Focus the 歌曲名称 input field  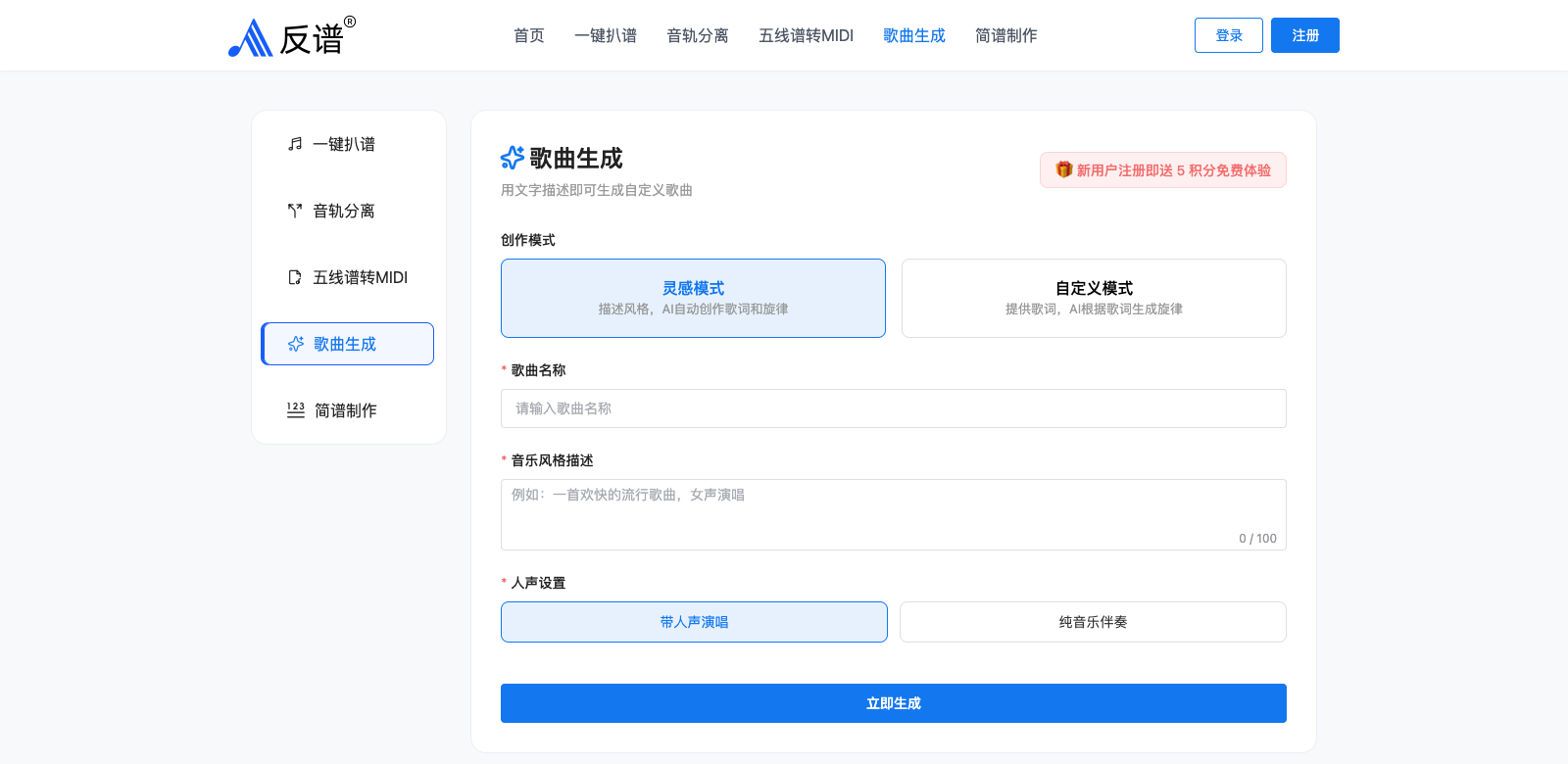(x=894, y=408)
